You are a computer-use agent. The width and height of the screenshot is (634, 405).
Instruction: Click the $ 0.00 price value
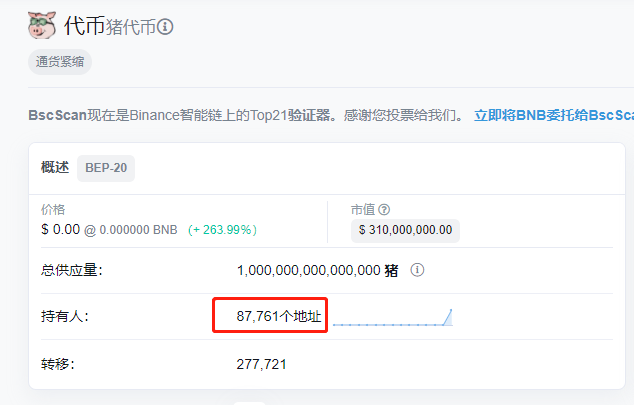click(61, 230)
